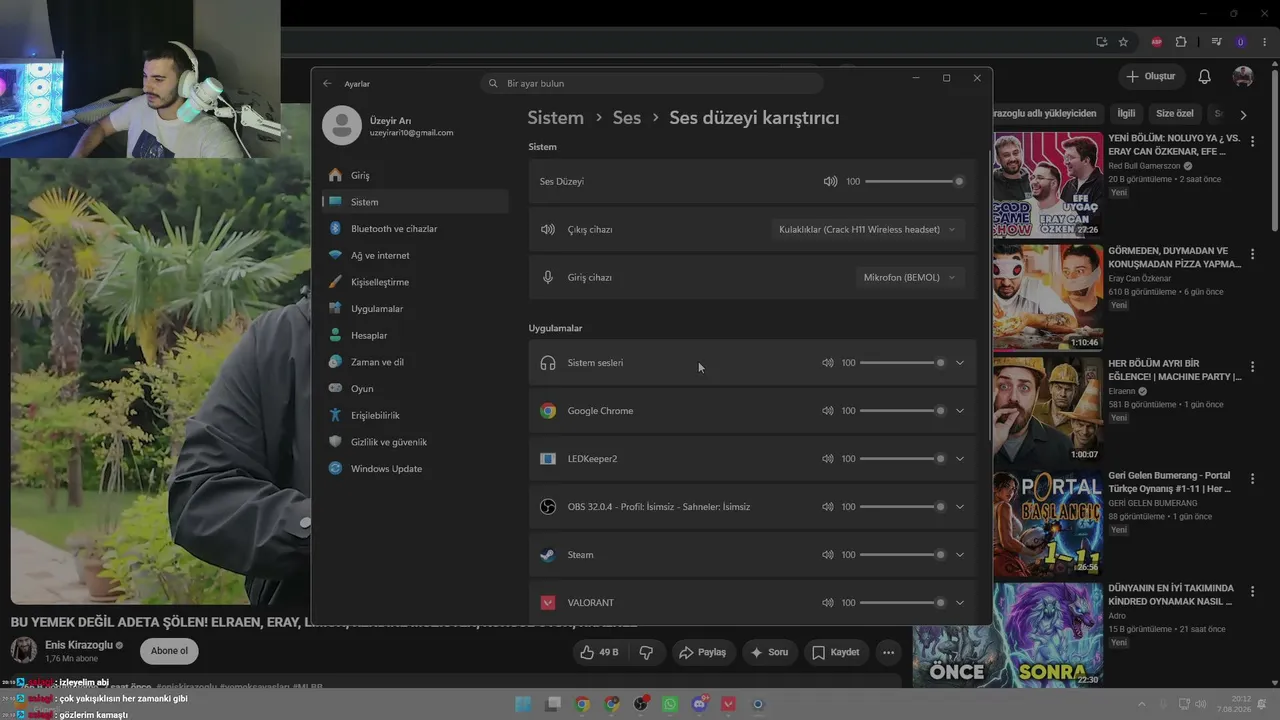Show hidden system tray icons

1142,705
